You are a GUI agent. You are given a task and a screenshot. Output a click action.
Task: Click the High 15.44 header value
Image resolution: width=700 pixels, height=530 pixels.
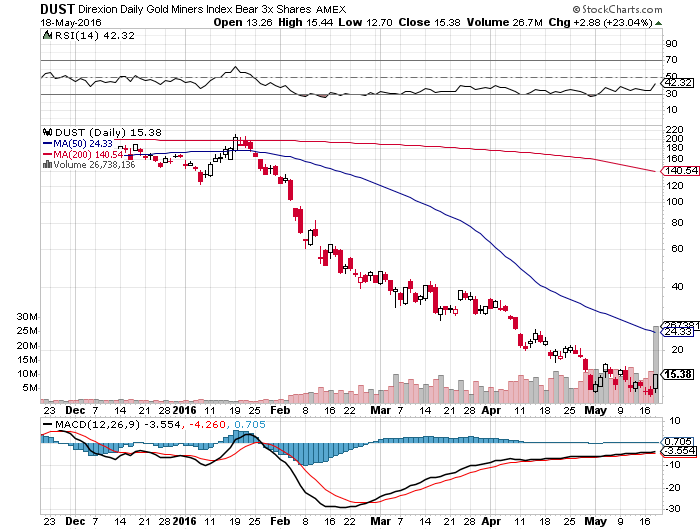pyautogui.click(x=305, y=22)
